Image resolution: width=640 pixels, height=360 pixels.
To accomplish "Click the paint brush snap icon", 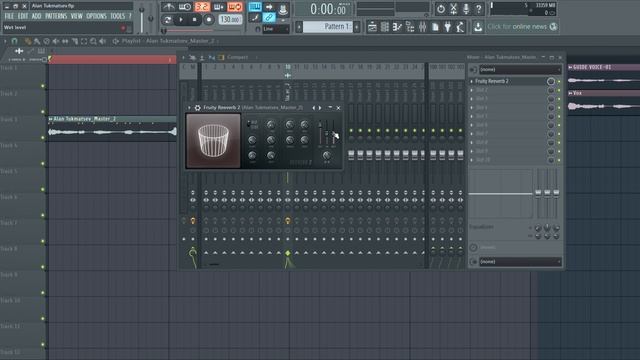I will [255, 18].
